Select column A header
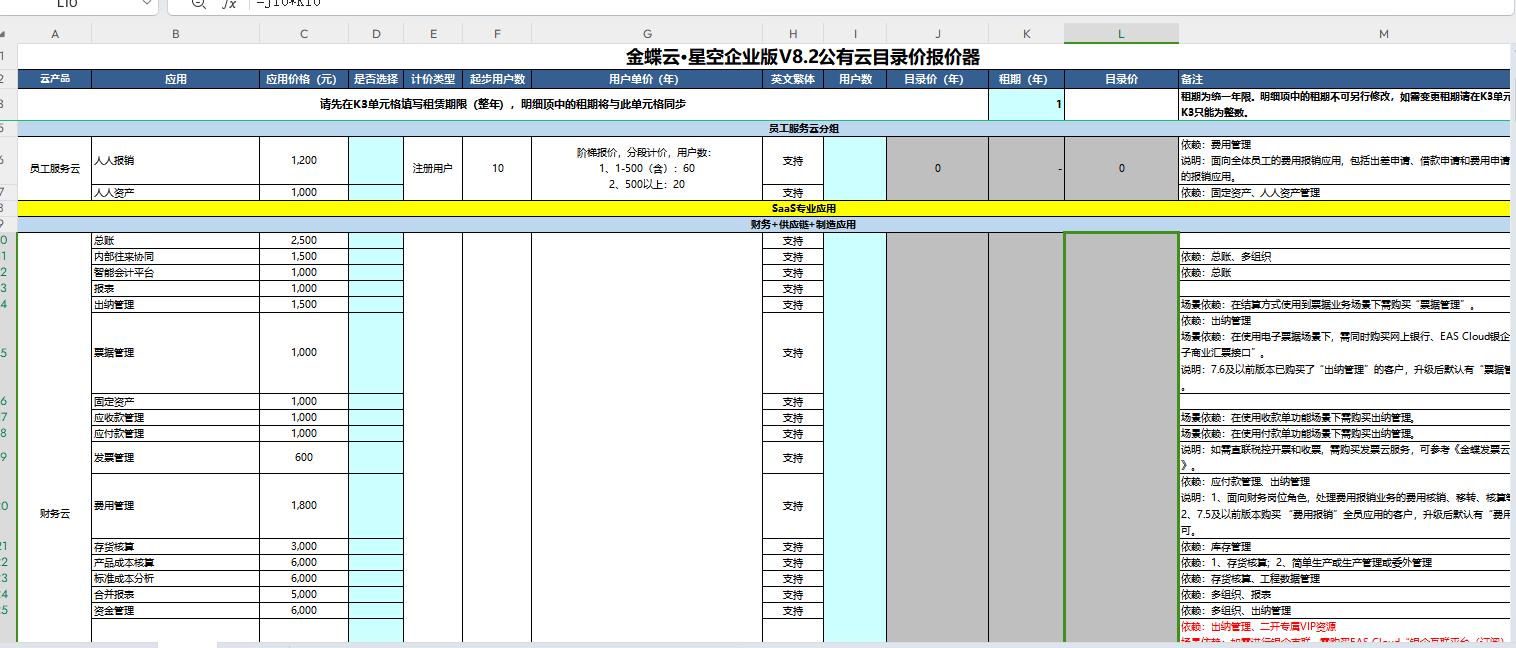Image resolution: width=1516 pixels, height=648 pixels. coord(55,34)
